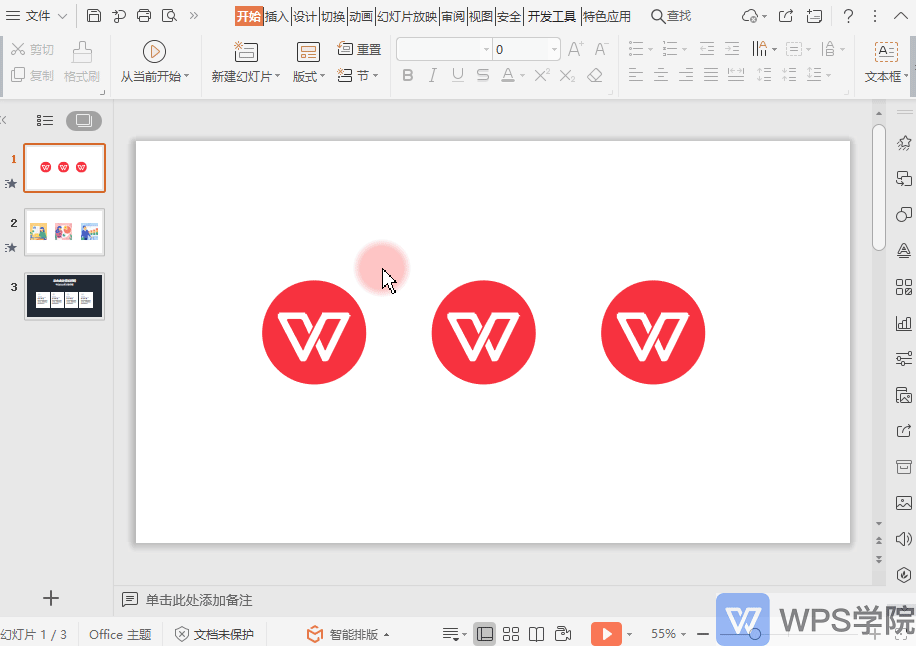The width and height of the screenshot is (916, 646).
Task: Click the Office 主题 theme label
Action: (x=120, y=634)
